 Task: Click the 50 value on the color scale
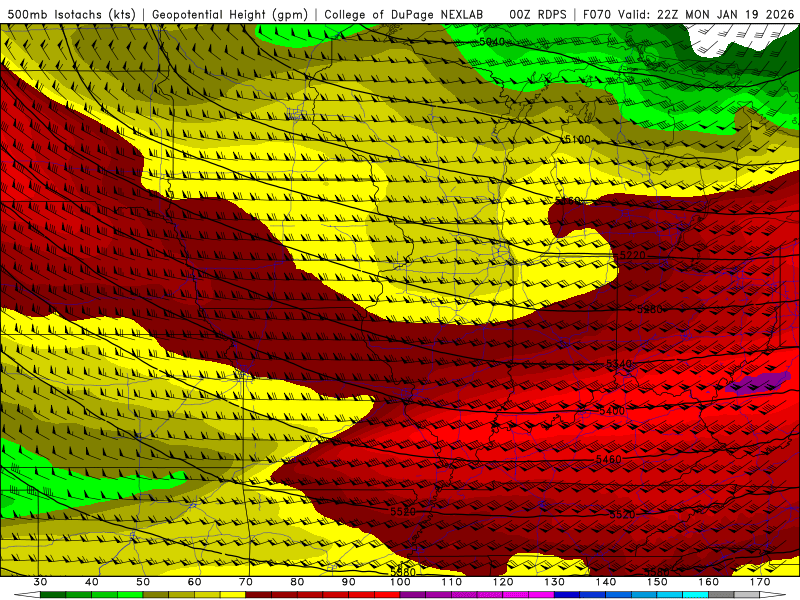point(143,582)
